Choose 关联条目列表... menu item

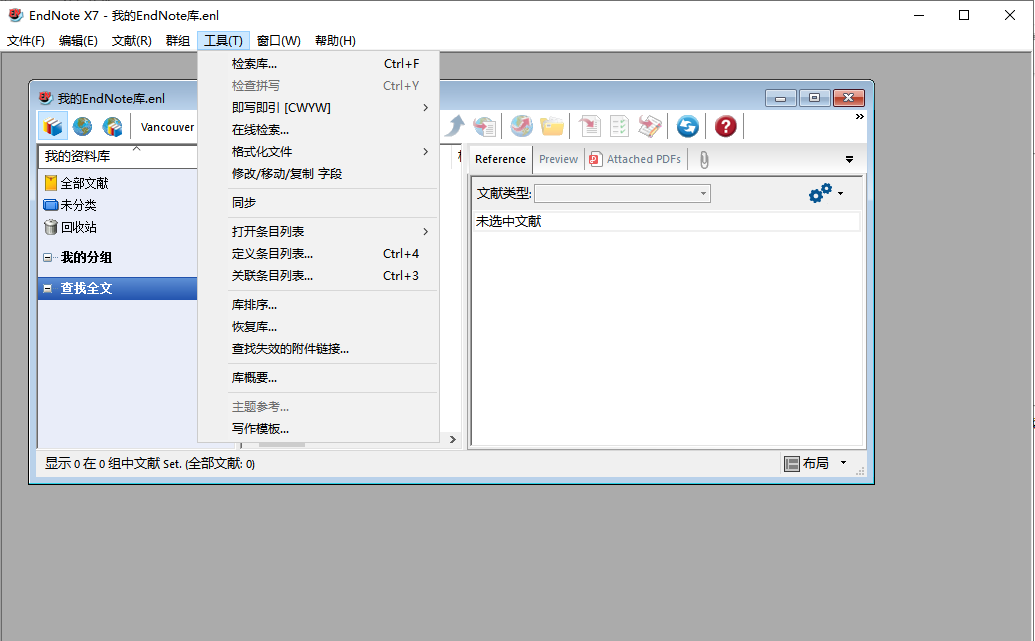click(319, 276)
